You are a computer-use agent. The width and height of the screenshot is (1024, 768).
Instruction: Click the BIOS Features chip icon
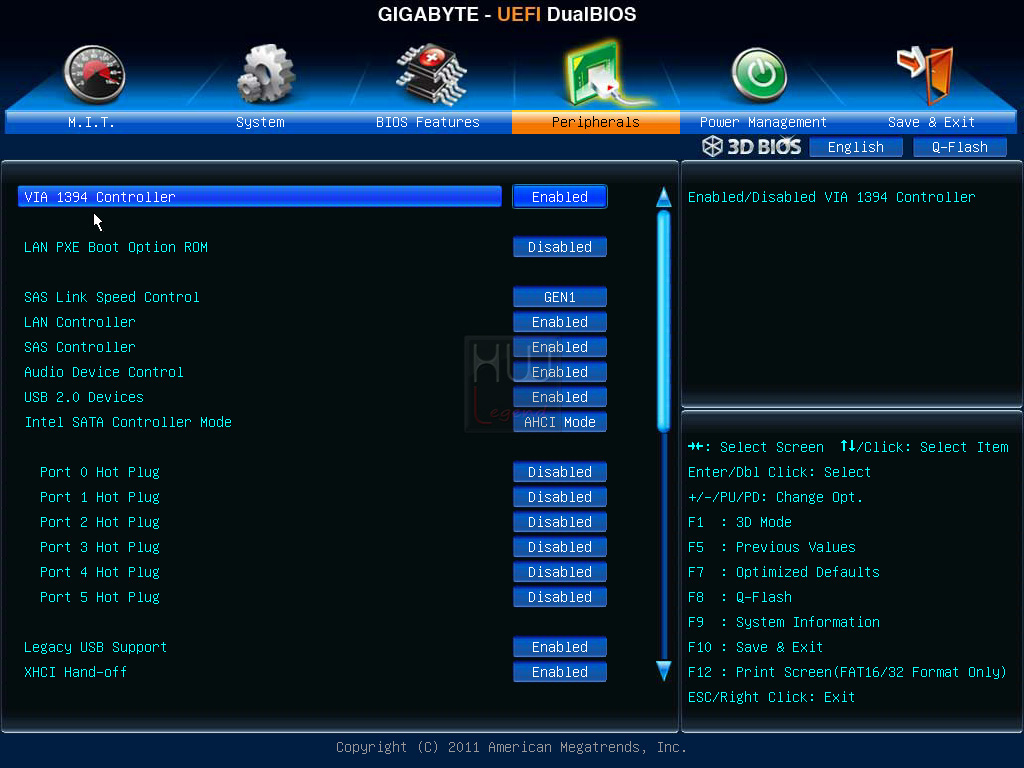pyautogui.click(x=431, y=74)
